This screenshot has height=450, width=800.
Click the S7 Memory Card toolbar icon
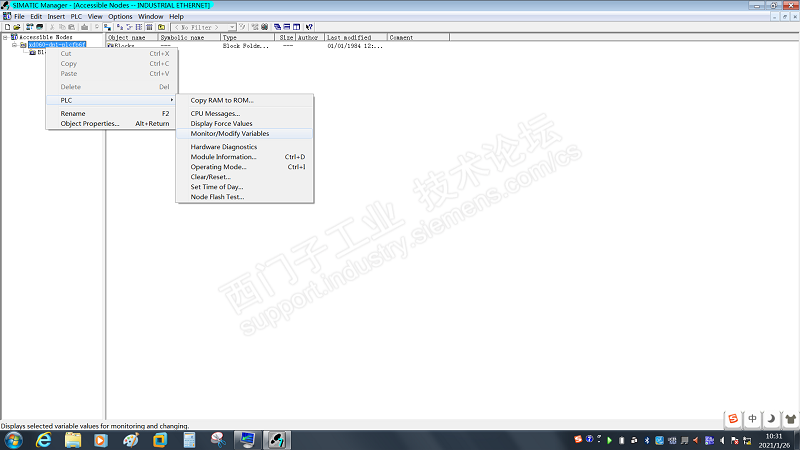[39, 27]
